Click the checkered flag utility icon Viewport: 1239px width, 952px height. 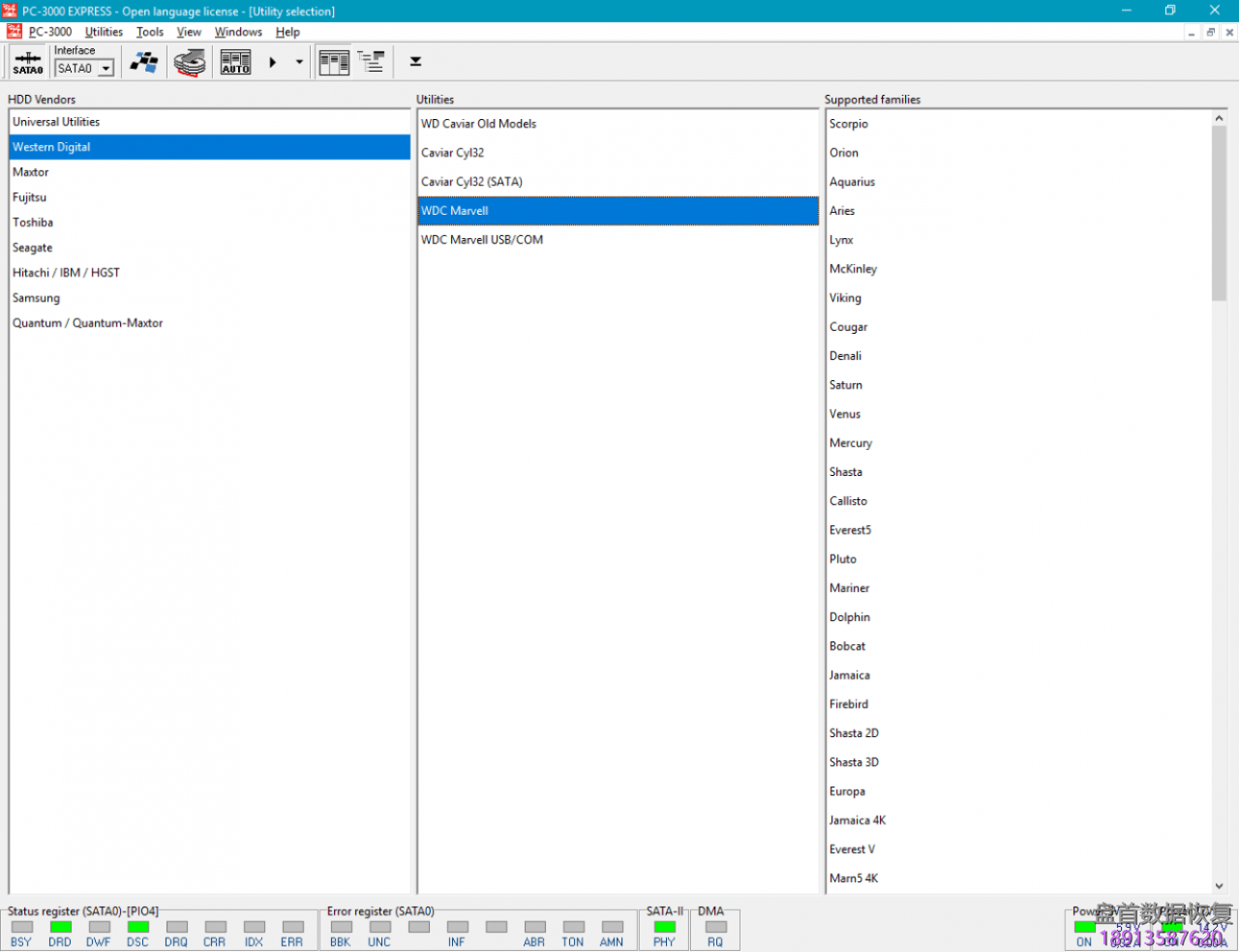click(144, 63)
